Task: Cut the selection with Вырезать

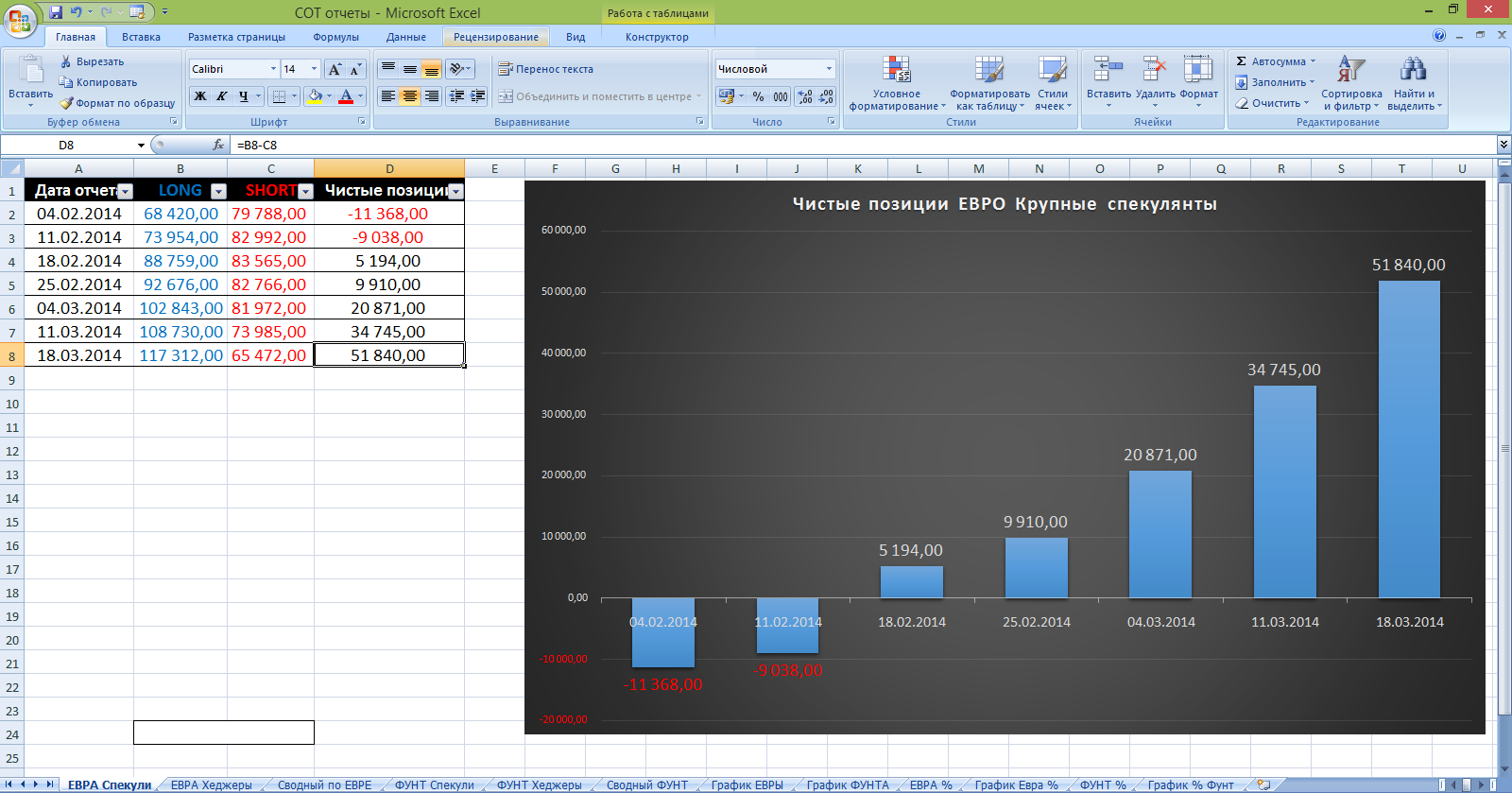Action: 92,61
